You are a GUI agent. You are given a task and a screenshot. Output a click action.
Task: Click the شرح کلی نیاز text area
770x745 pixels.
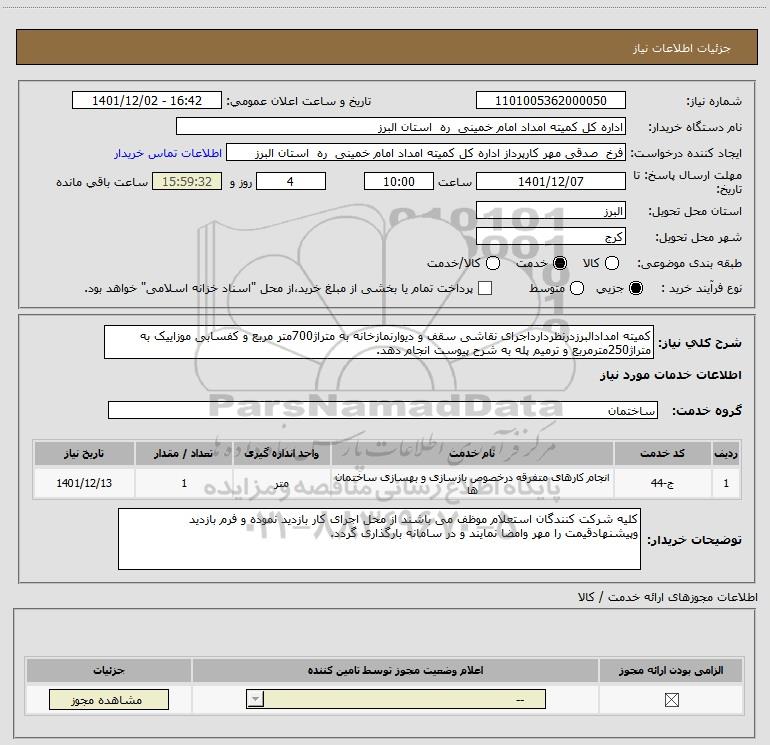pos(379,342)
